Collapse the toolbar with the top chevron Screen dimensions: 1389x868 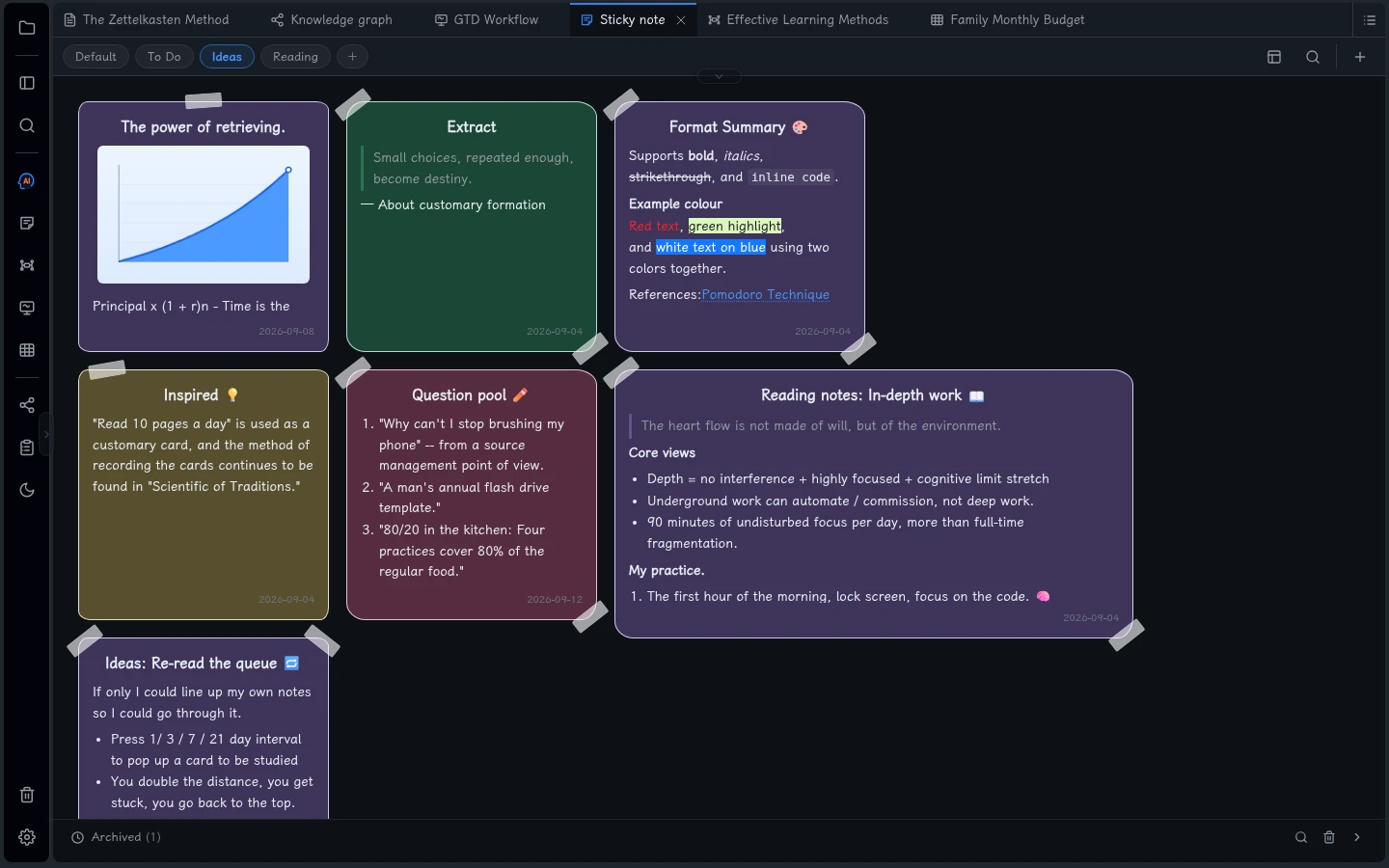click(x=719, y=76)
